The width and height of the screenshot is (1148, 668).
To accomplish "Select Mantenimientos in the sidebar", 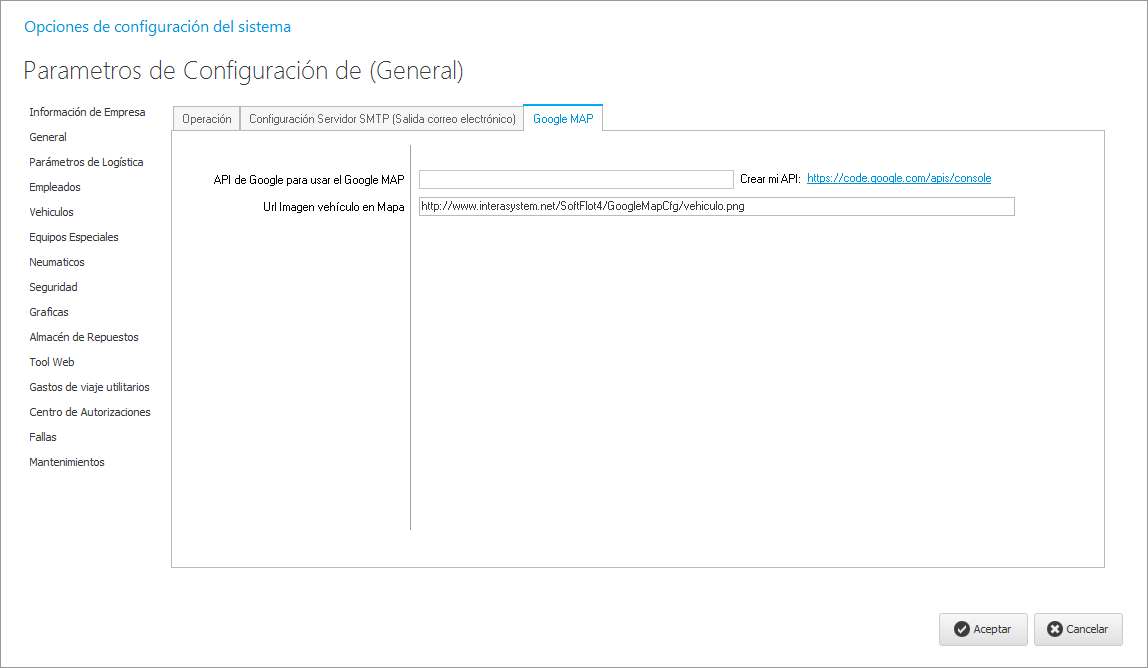I will point(67,462).
